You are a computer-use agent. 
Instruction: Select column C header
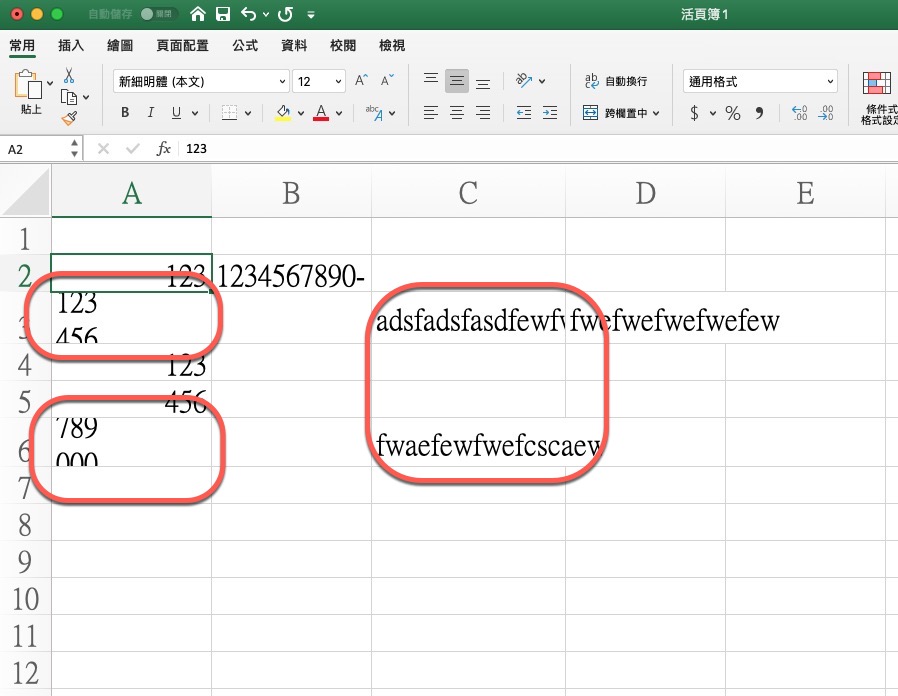click(x=468, y=193)
